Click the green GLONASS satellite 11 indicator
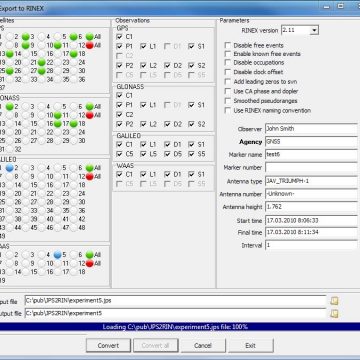Screen dimensions: 360x360 58,115
